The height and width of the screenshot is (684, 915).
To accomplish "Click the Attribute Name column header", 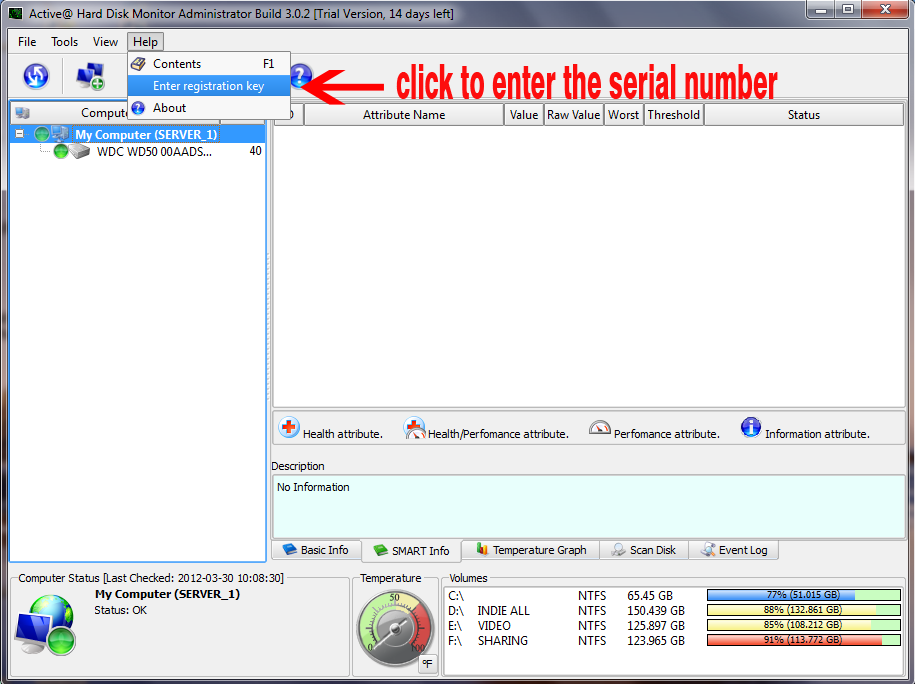I will (x=404, y=115).
